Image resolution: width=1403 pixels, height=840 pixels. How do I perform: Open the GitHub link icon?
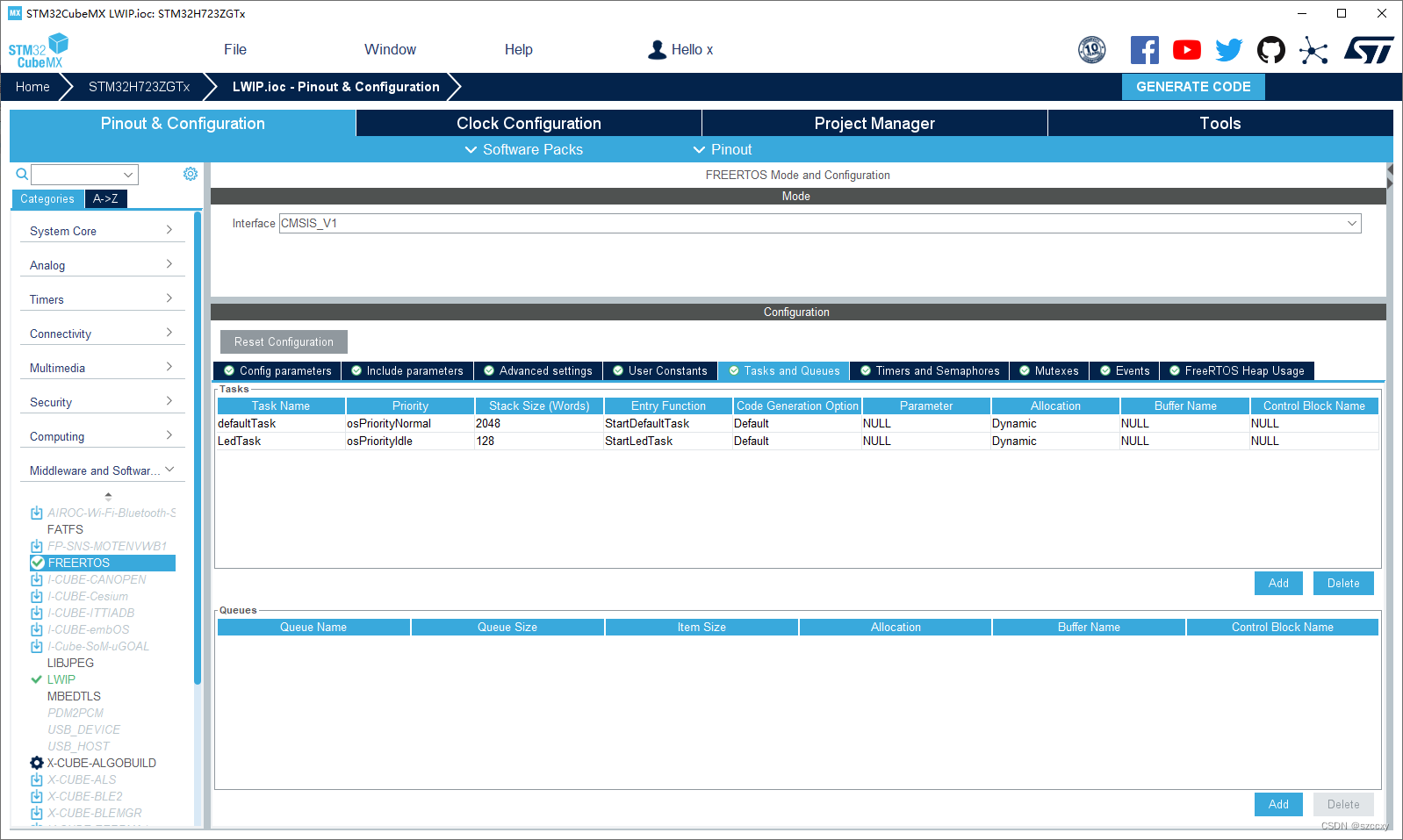click(x=1270, y=50)
